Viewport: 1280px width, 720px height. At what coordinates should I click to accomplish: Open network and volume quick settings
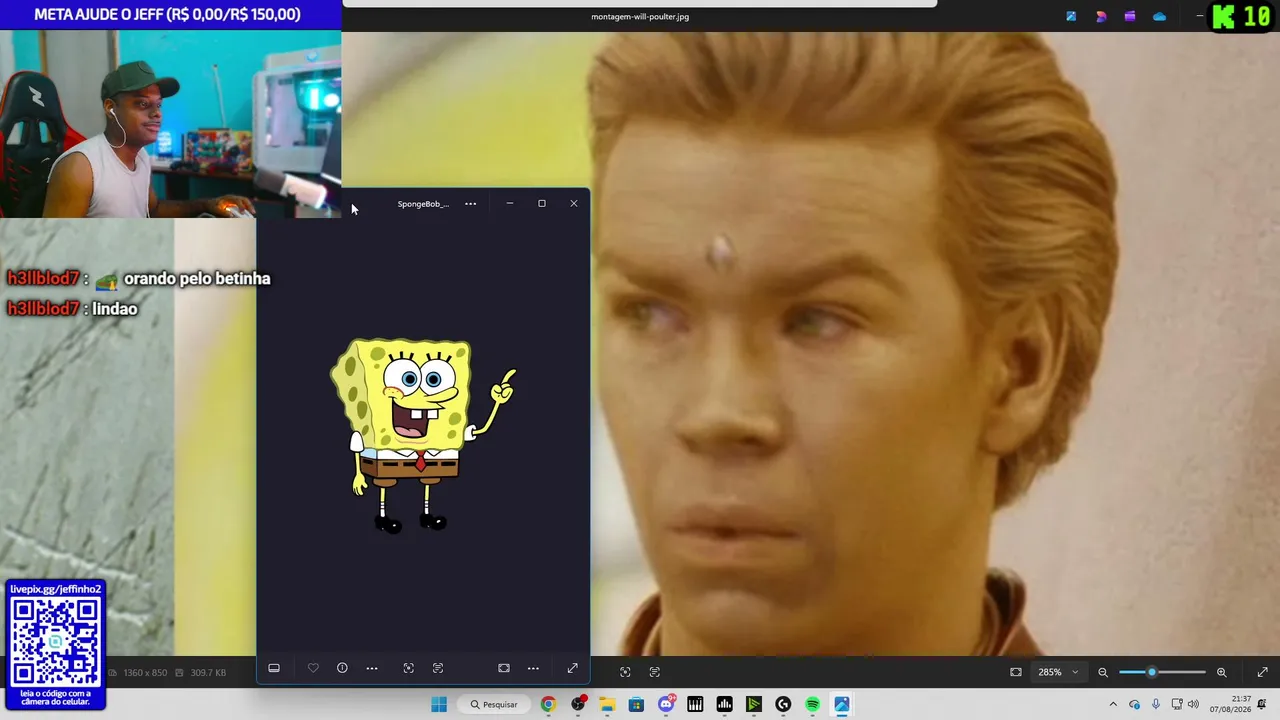point(1185,704)
